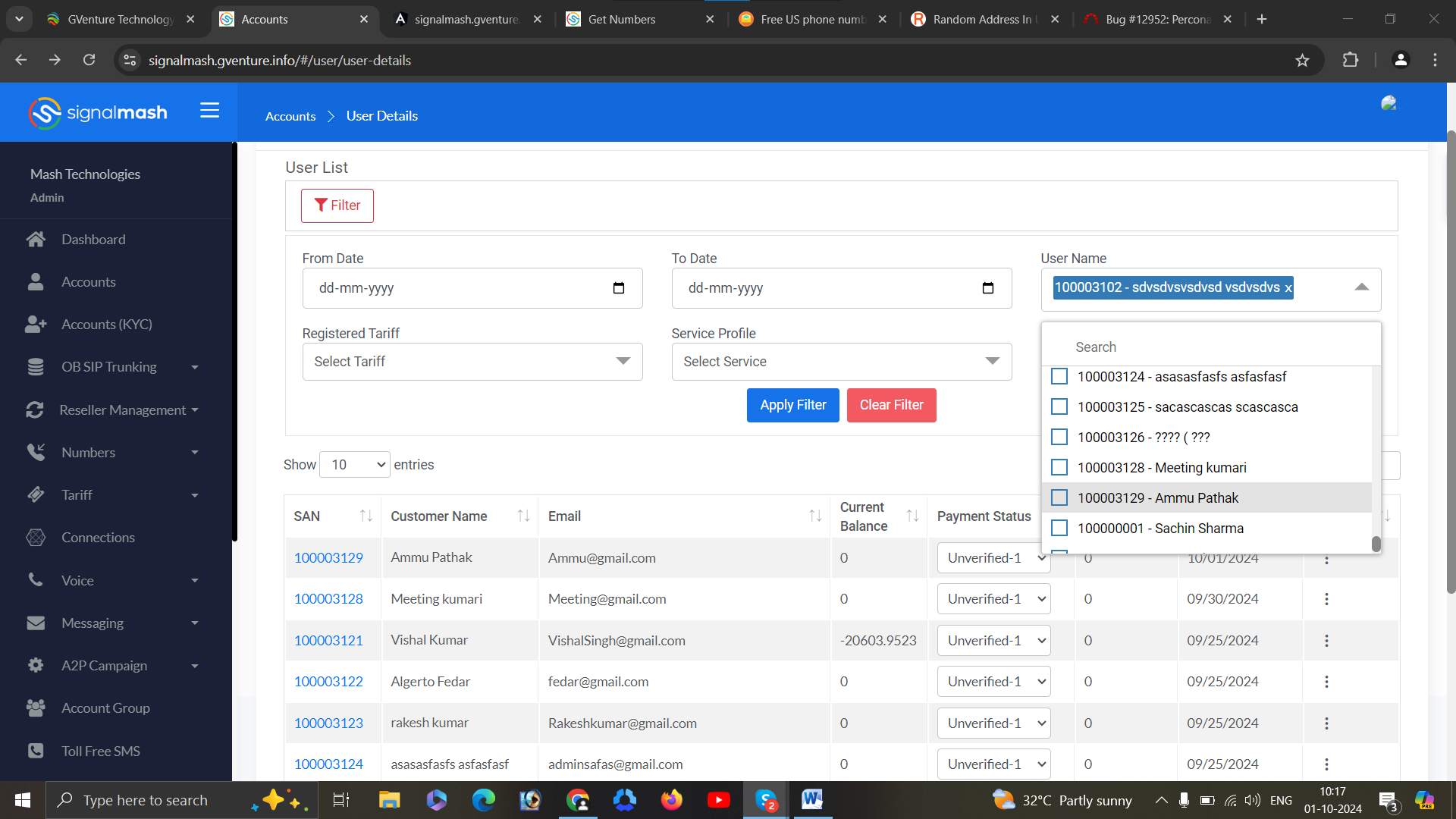Expand the Select Tariff dropdown
The image size is (1456, 819).
[472, 362]
